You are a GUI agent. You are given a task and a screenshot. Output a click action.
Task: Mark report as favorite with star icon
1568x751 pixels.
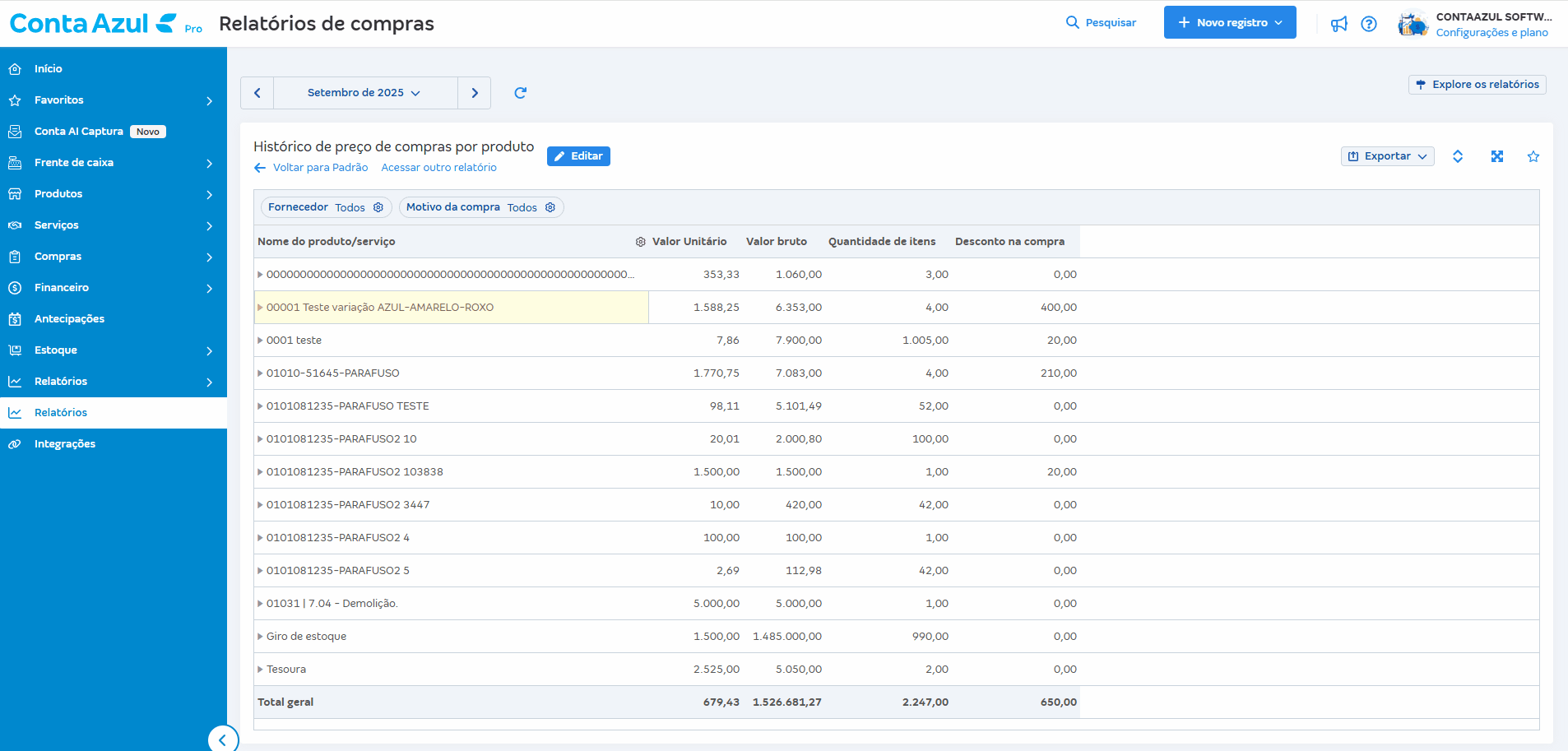[1533, 156]
